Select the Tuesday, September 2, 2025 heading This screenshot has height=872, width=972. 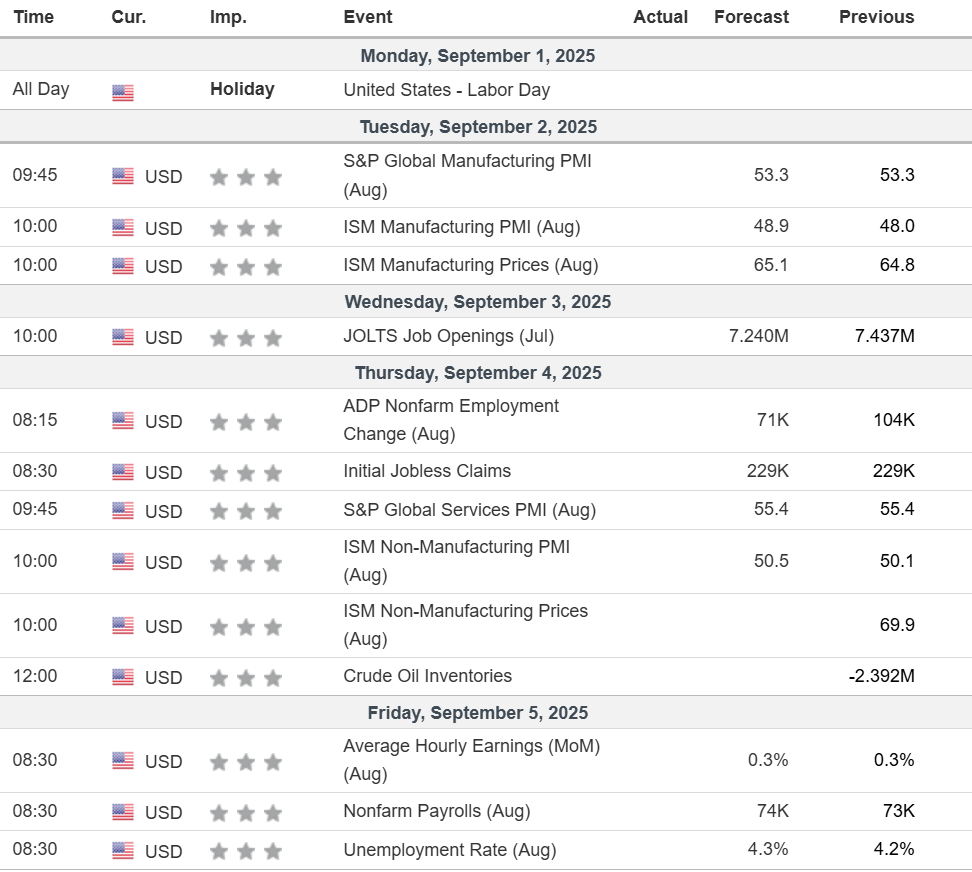click(x=479, y=127)
